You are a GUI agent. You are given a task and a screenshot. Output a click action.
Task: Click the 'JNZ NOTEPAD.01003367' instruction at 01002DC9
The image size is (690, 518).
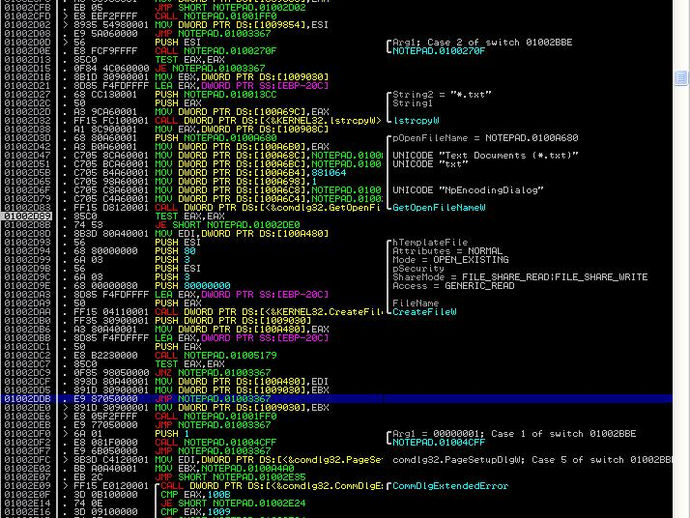pos(213,373)
